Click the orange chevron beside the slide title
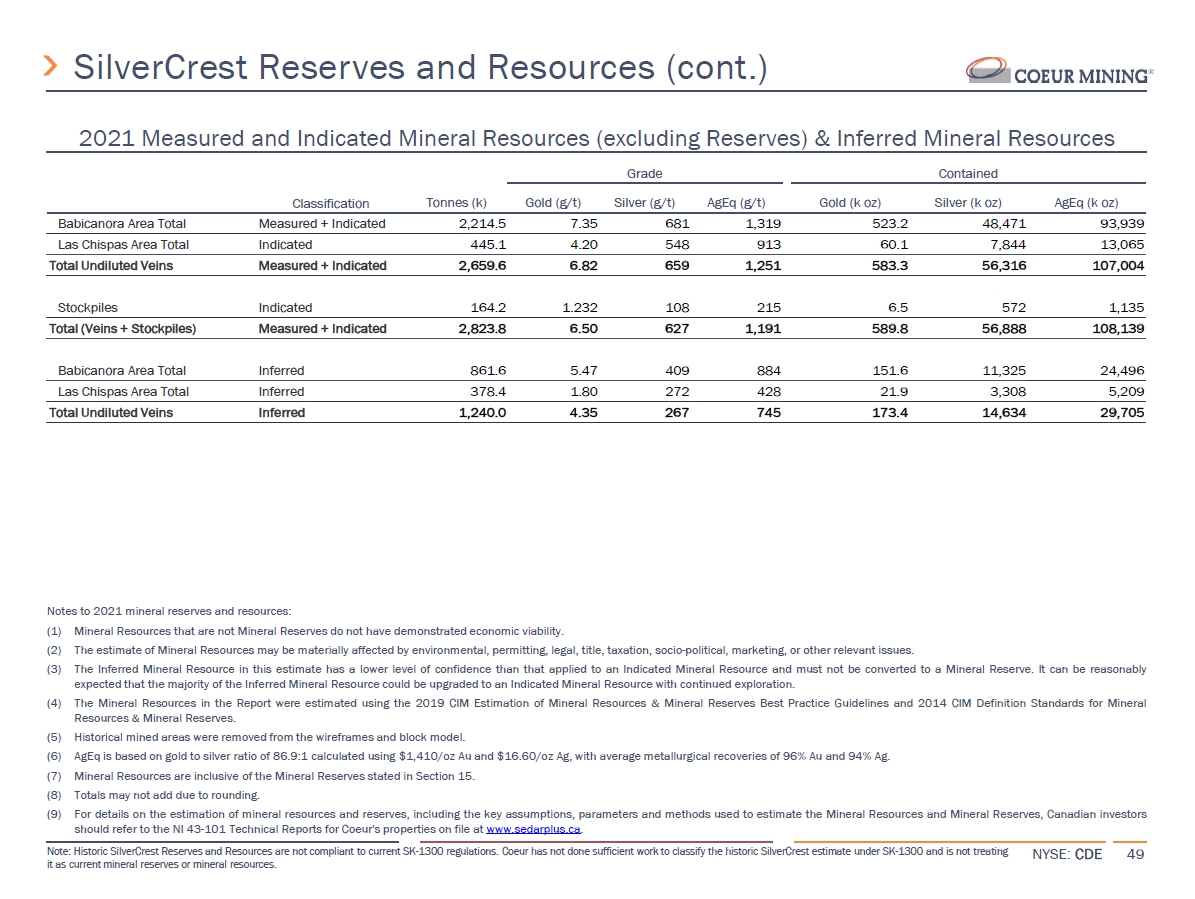Viewport: 1195px width, 899px height. [x=52, y=67]
